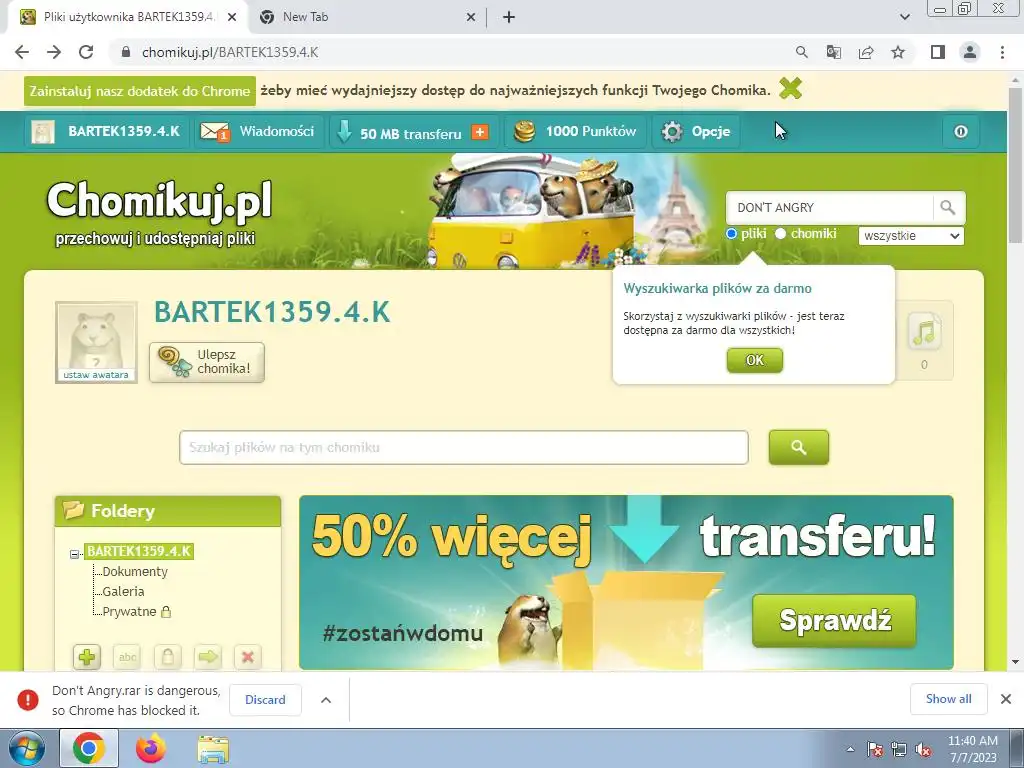Image resolution: width=1024 pixels, height=768 pixels.
Task: Select the pliki radio button
Action: [731, 234]
